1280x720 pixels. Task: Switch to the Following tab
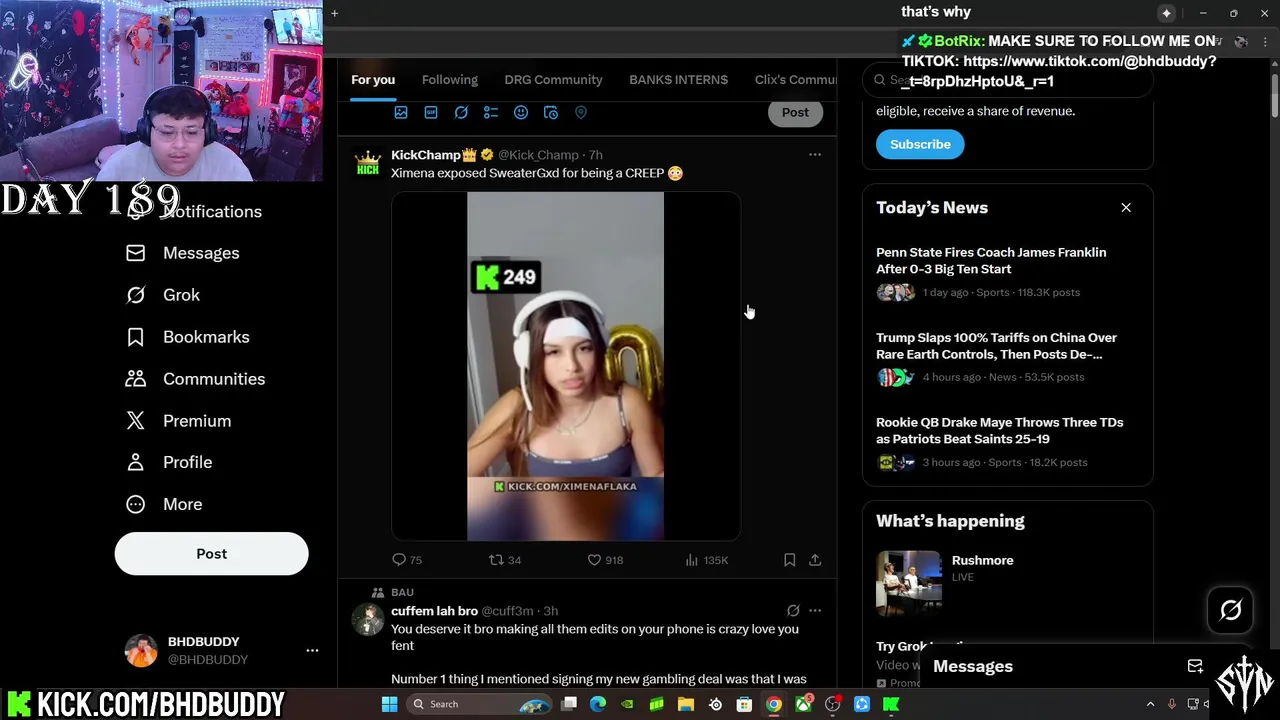click(x=449, y=80)
